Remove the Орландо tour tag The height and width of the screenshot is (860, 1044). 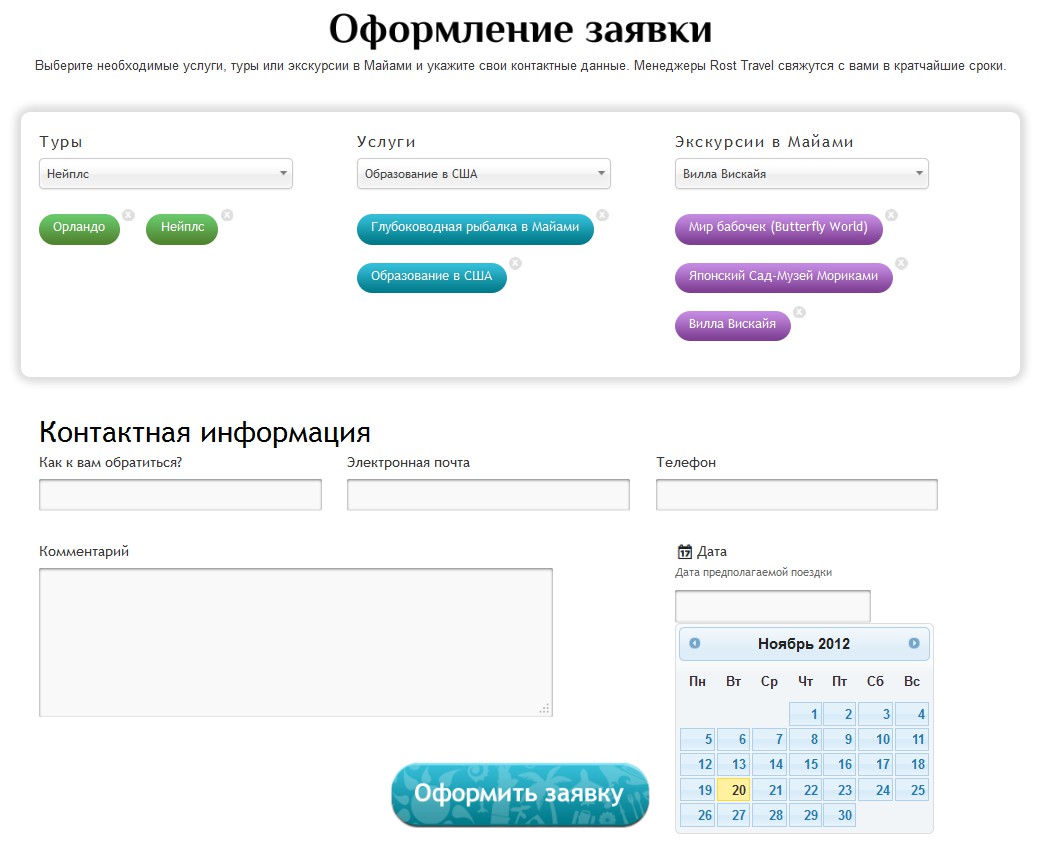point(129,215)
